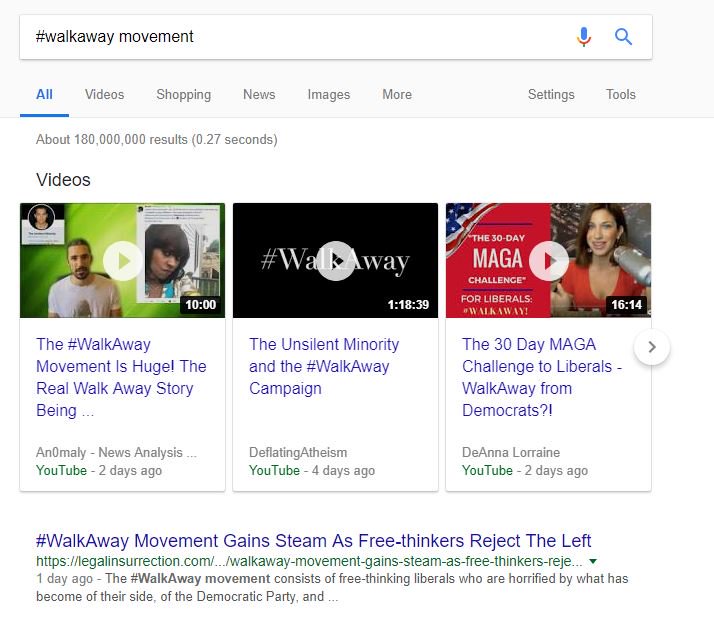Switch to the Images tab

329,94
